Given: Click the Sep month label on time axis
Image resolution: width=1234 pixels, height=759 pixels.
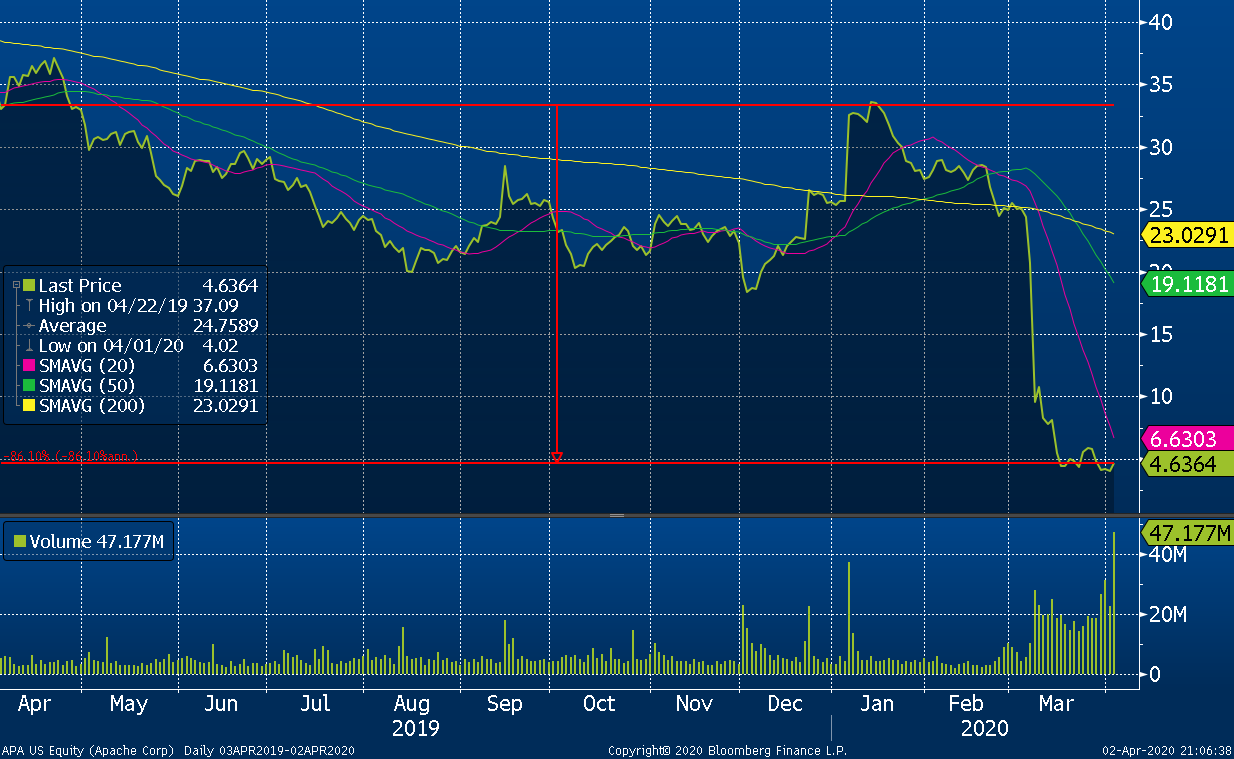Looking at the screenshot, I should pos(505,705).
